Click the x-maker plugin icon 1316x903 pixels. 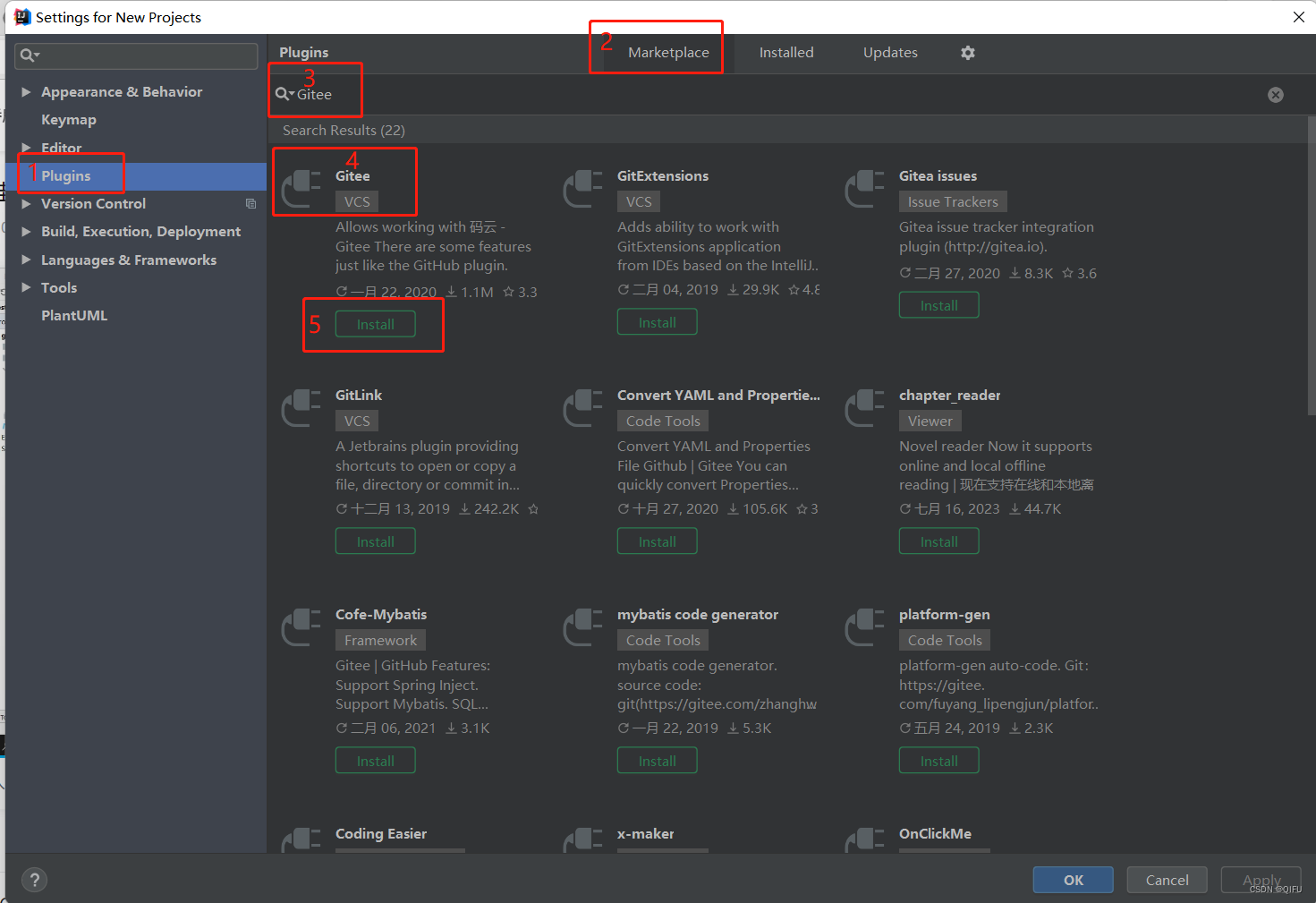[583, 840]
